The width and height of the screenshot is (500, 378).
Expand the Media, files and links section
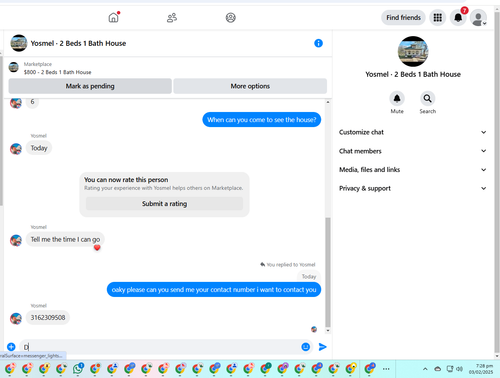coord(413,170)
